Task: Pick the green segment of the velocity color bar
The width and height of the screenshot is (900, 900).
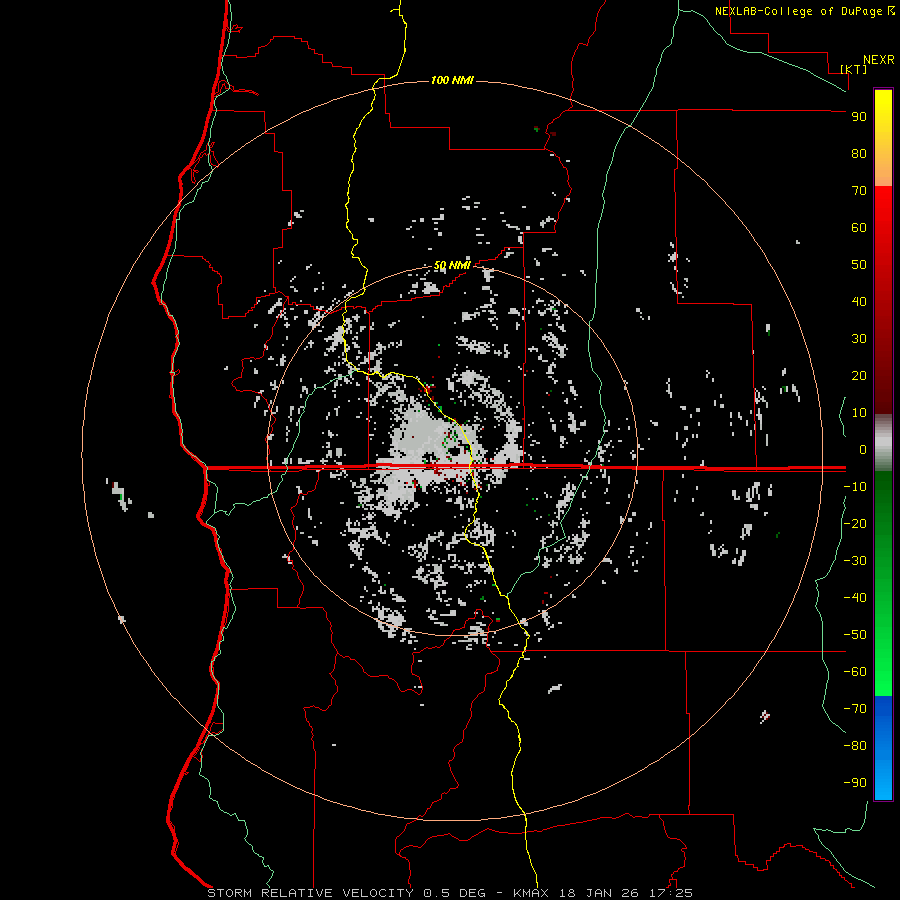Action: pos(883,583)
